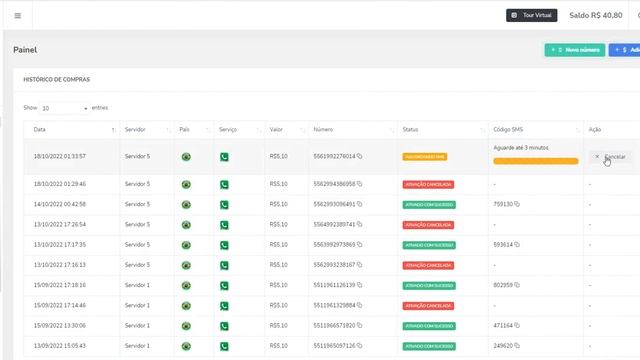Click 'Aguarde até 3 minutos' text
The image size is (640, 360).
click(521, 148)
